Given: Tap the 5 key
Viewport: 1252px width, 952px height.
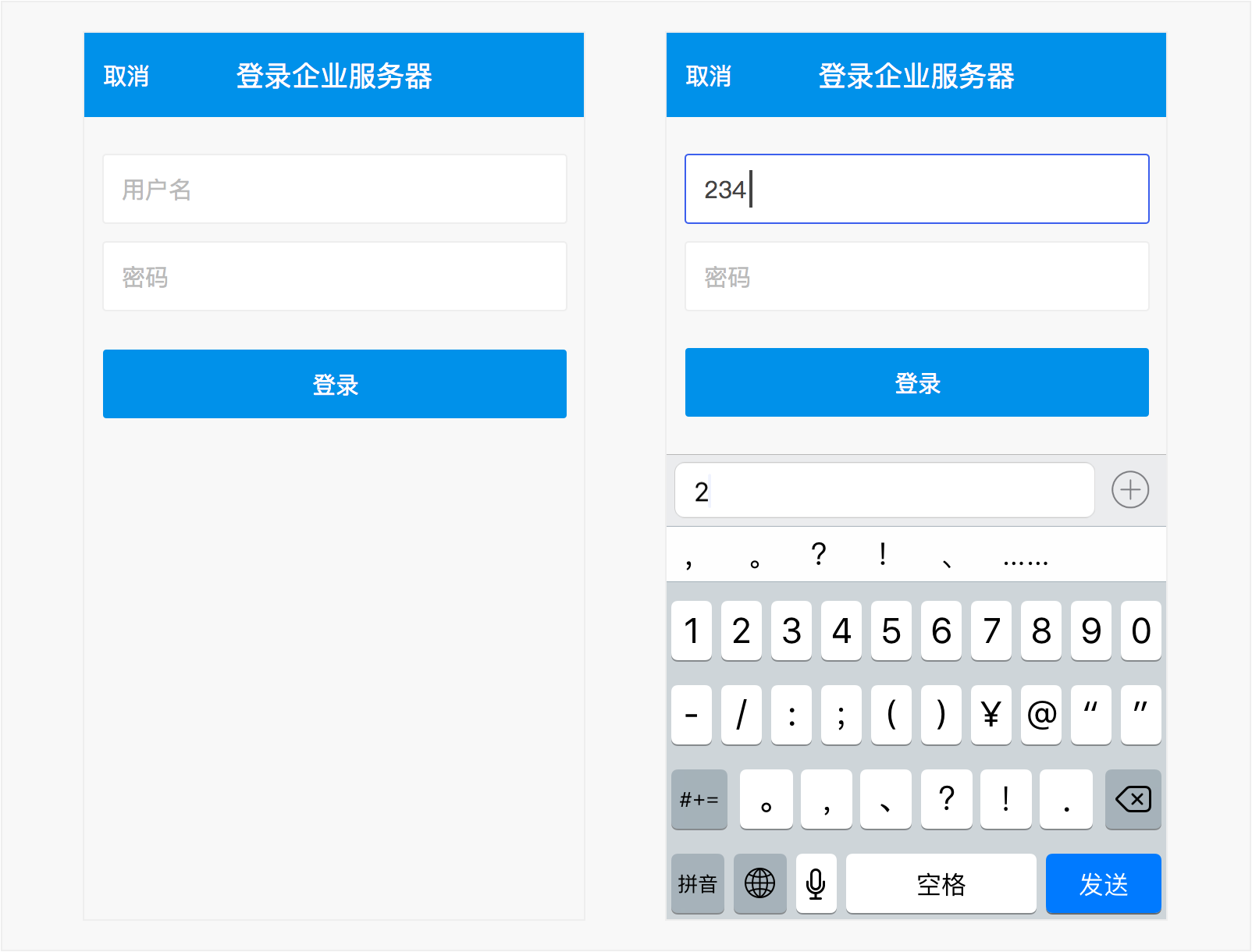Looking at the screenshot, I should 891,631.
